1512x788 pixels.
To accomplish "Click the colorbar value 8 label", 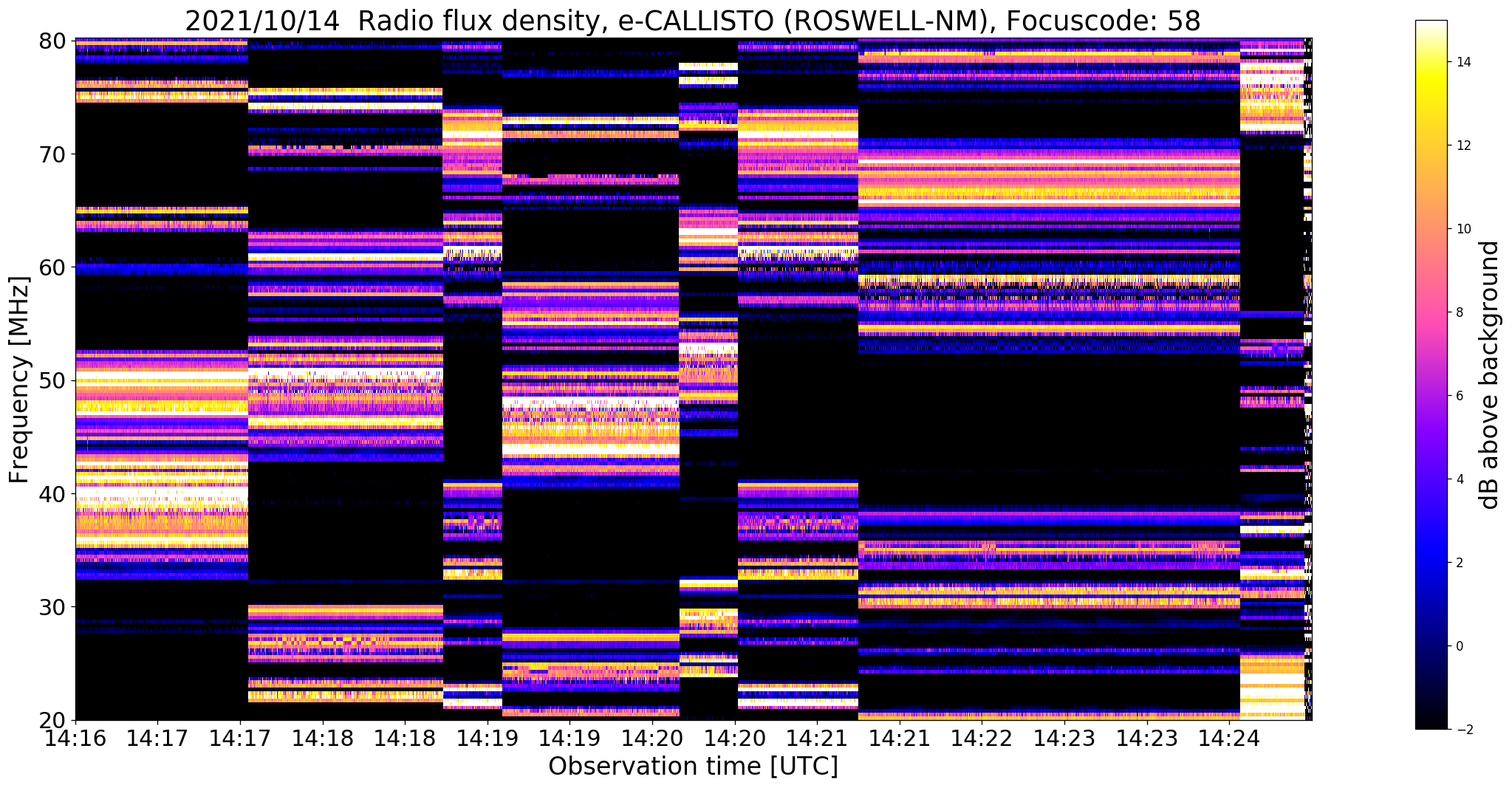I will pyautogui.click(x=1458, y=312).
